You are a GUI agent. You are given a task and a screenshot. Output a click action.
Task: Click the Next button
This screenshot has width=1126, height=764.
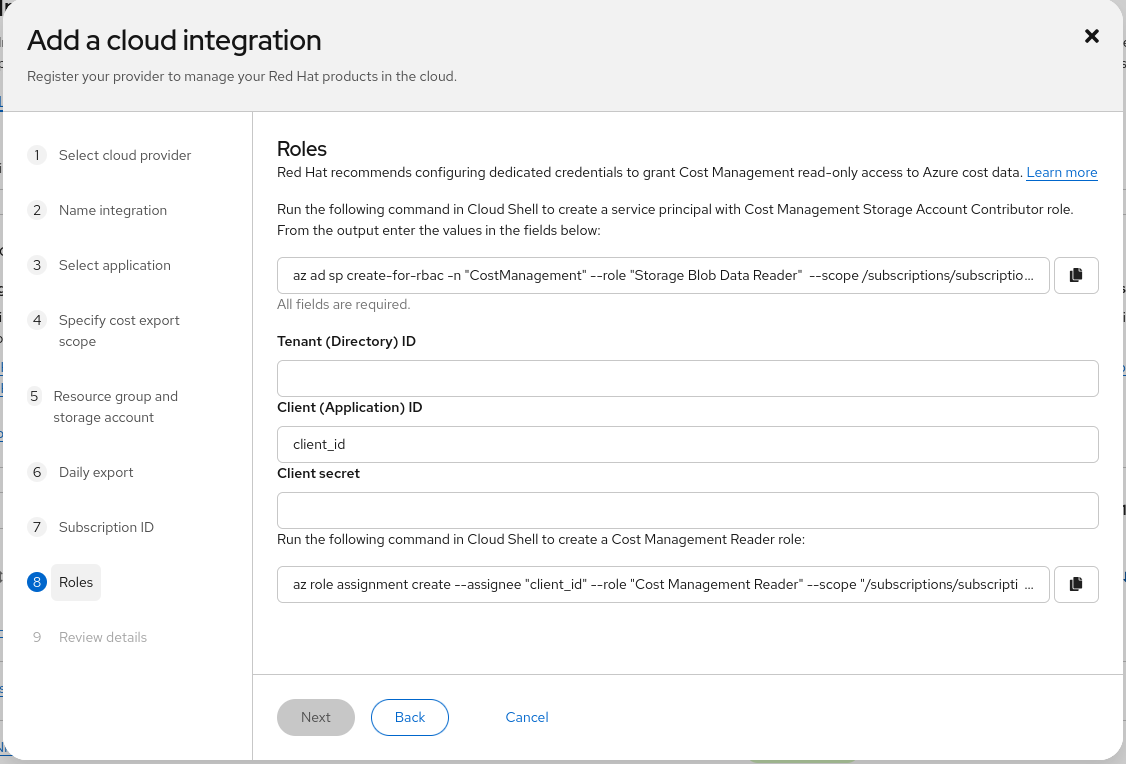pyautogui.click(x=315, y=717)
